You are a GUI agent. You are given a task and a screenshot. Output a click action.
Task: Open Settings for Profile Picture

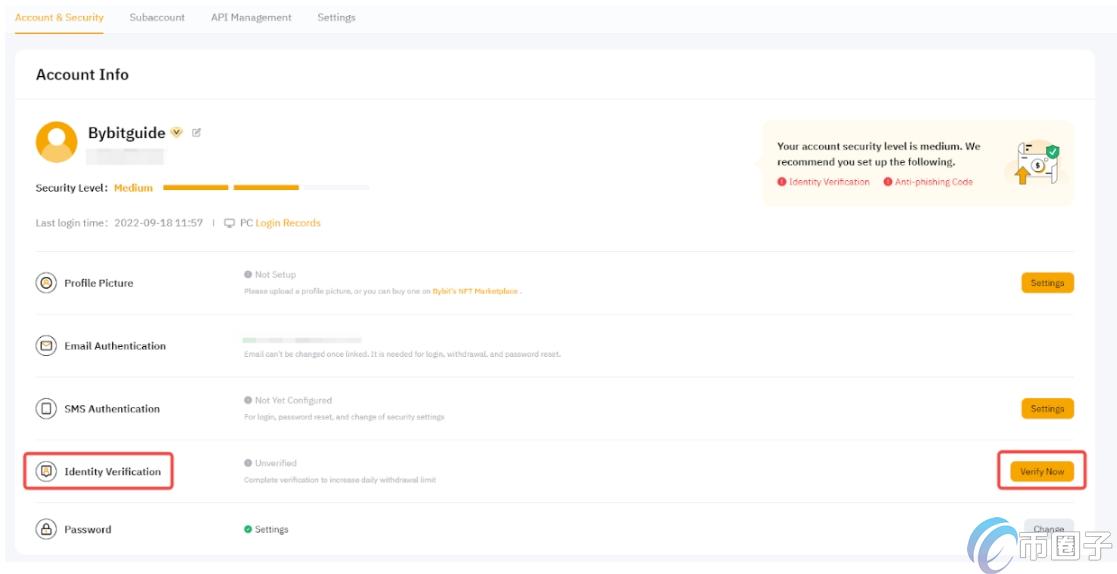tap(1047, 283)
